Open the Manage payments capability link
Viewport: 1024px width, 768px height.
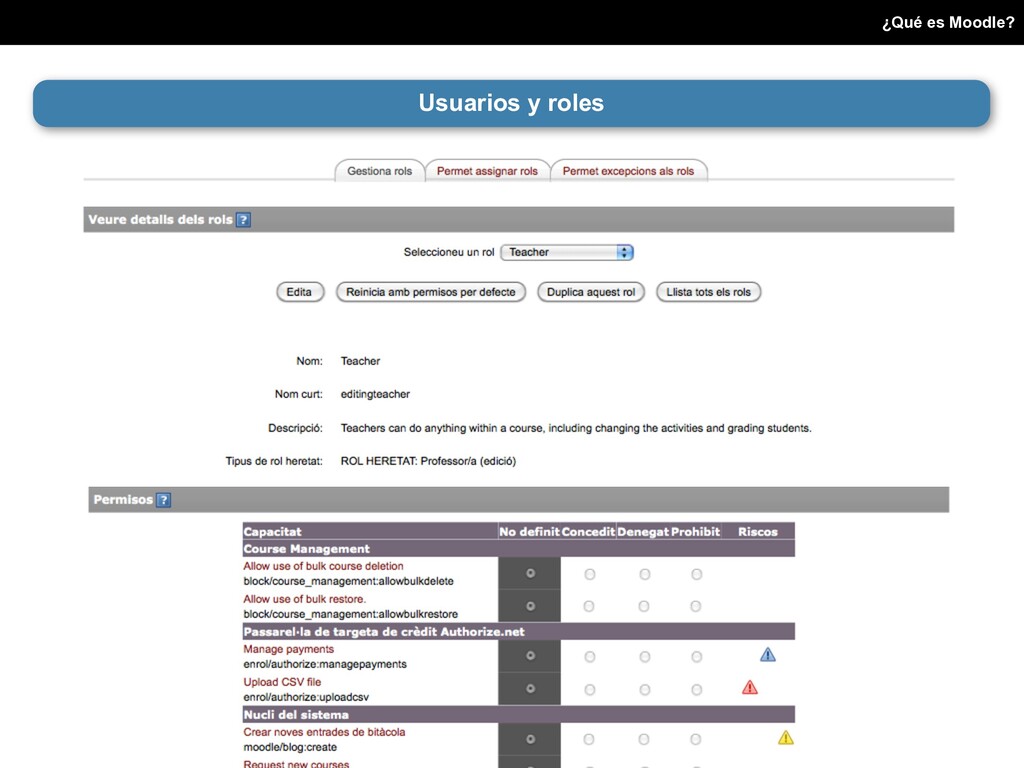click(x=289, y=649)
